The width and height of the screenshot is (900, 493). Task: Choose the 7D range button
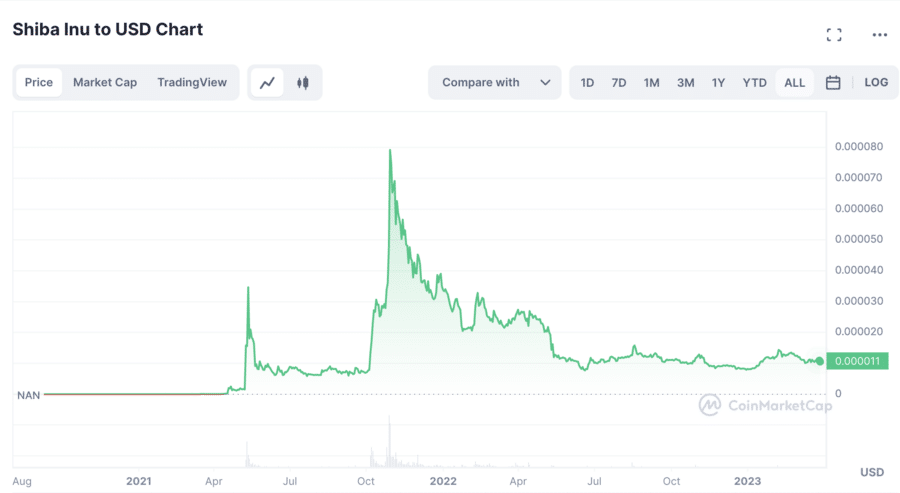(x=619, y=83)
